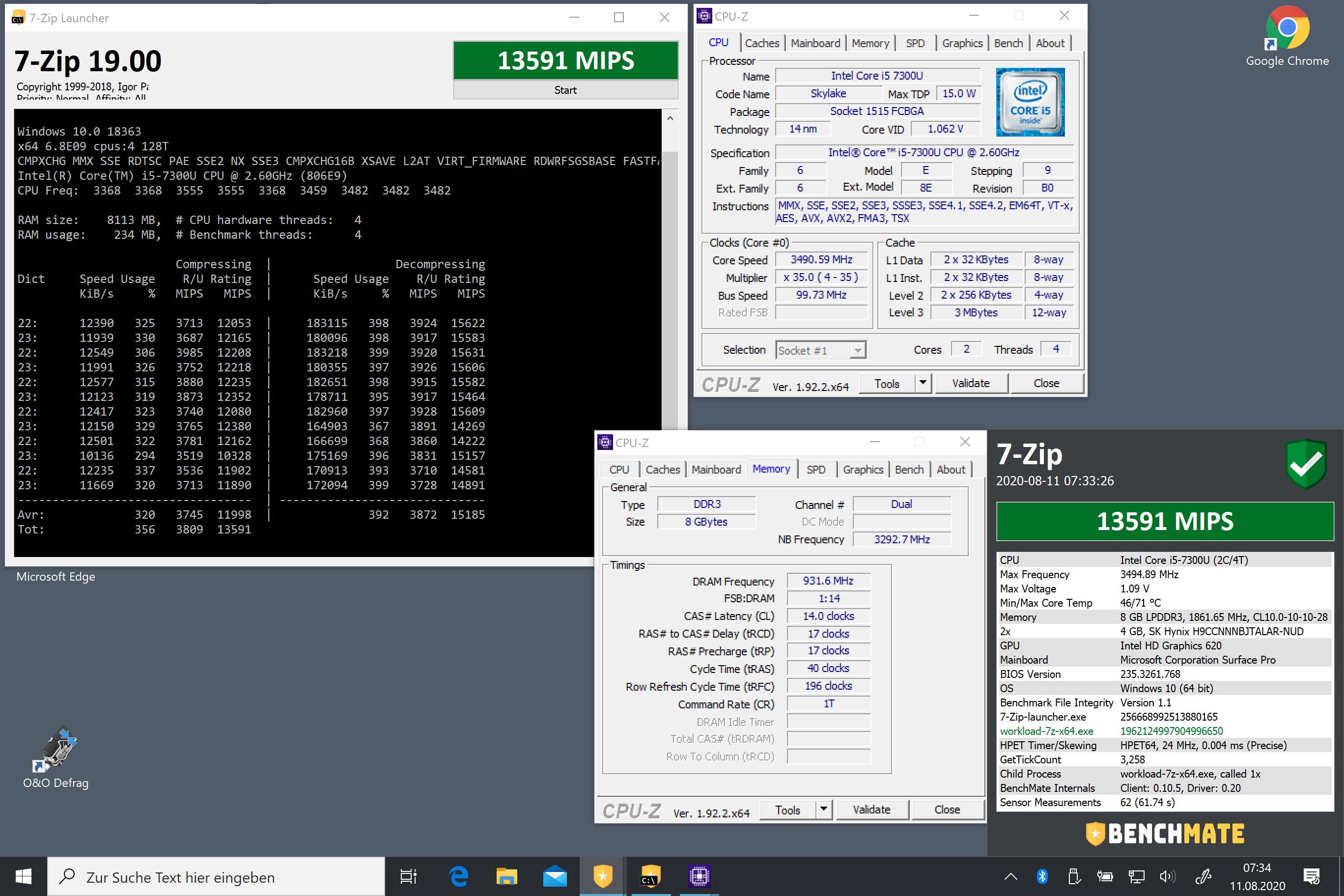This screenshot has height=896, width=1344.
Task: Click Specification field i5-7300U CPU @ 2.60GHz
Action: pos(924,153)
